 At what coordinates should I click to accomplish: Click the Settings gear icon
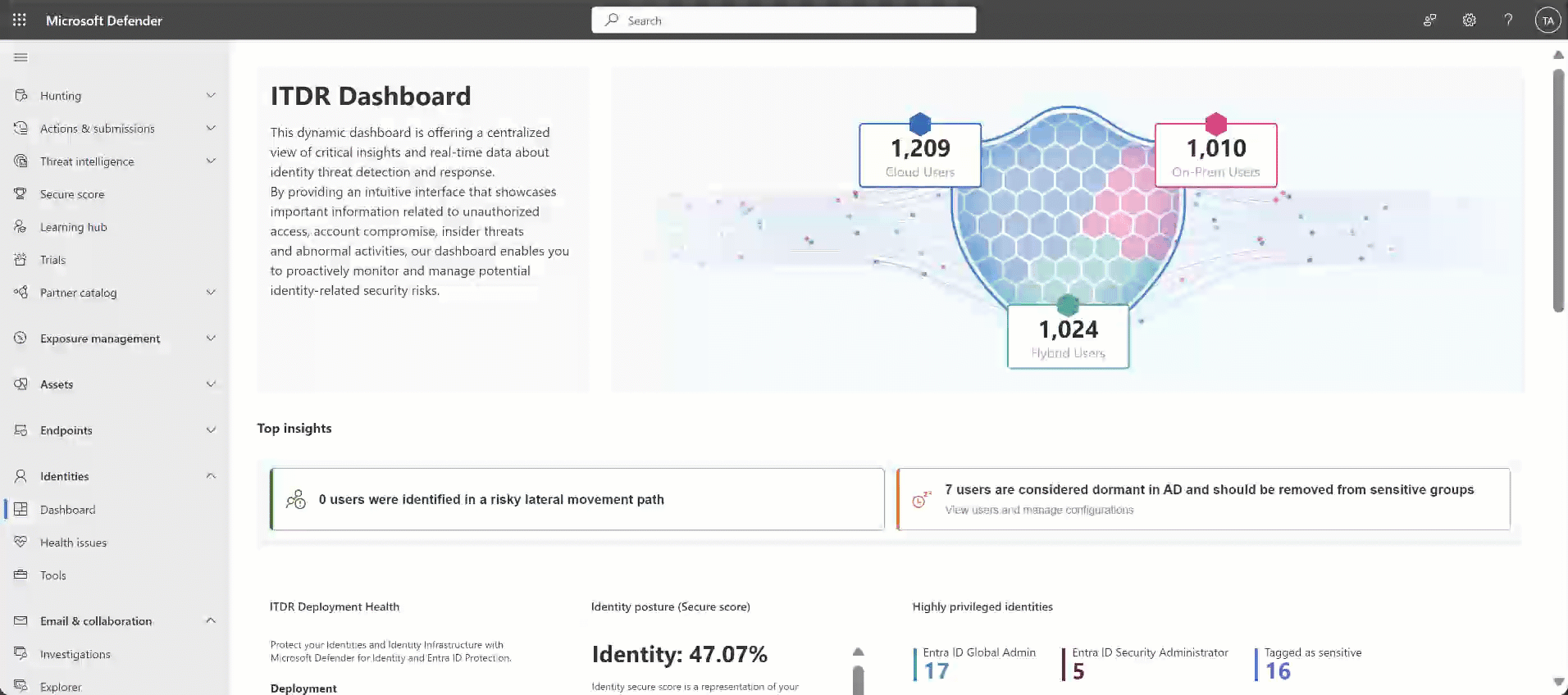click(1469, 20)
